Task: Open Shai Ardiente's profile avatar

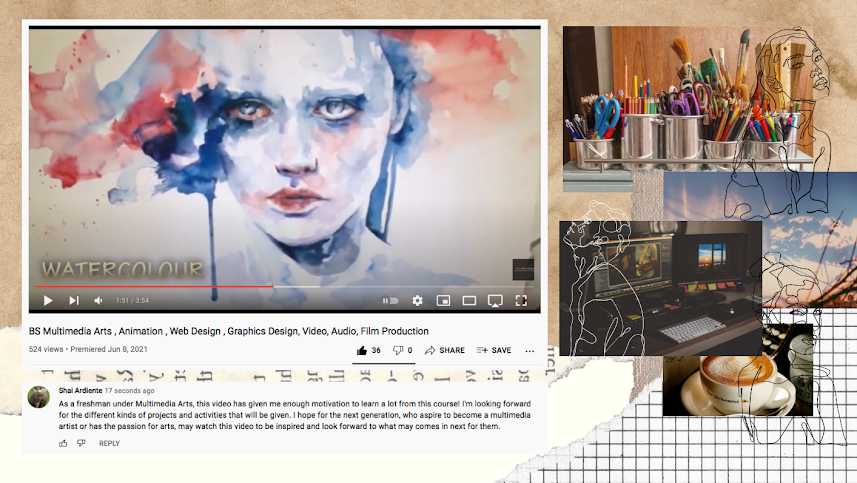Action: point(39,397)
